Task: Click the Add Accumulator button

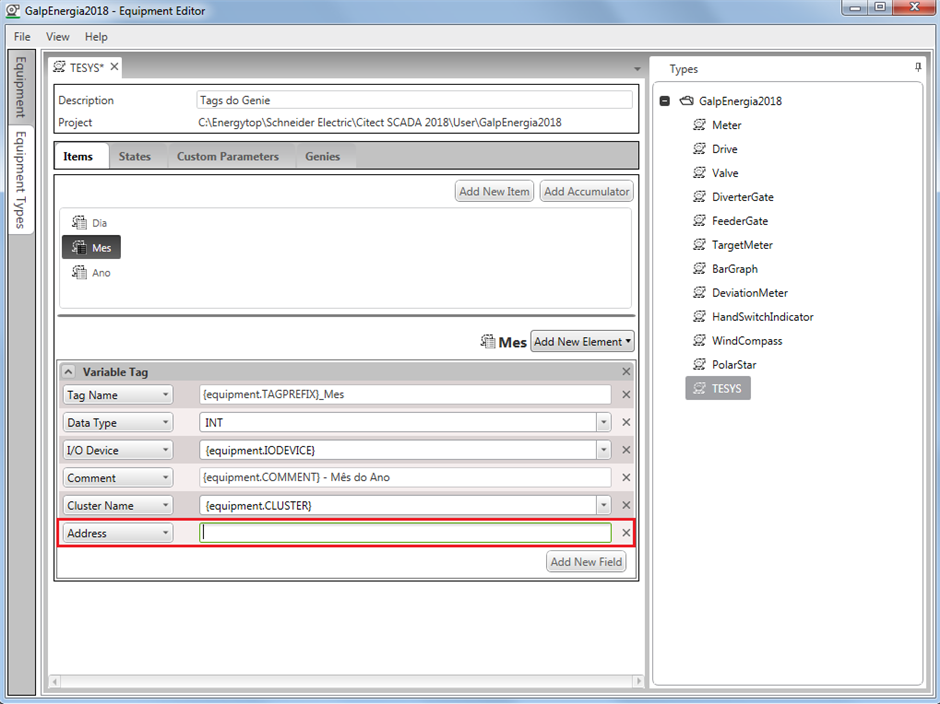Action: click(x=586, y=191)
